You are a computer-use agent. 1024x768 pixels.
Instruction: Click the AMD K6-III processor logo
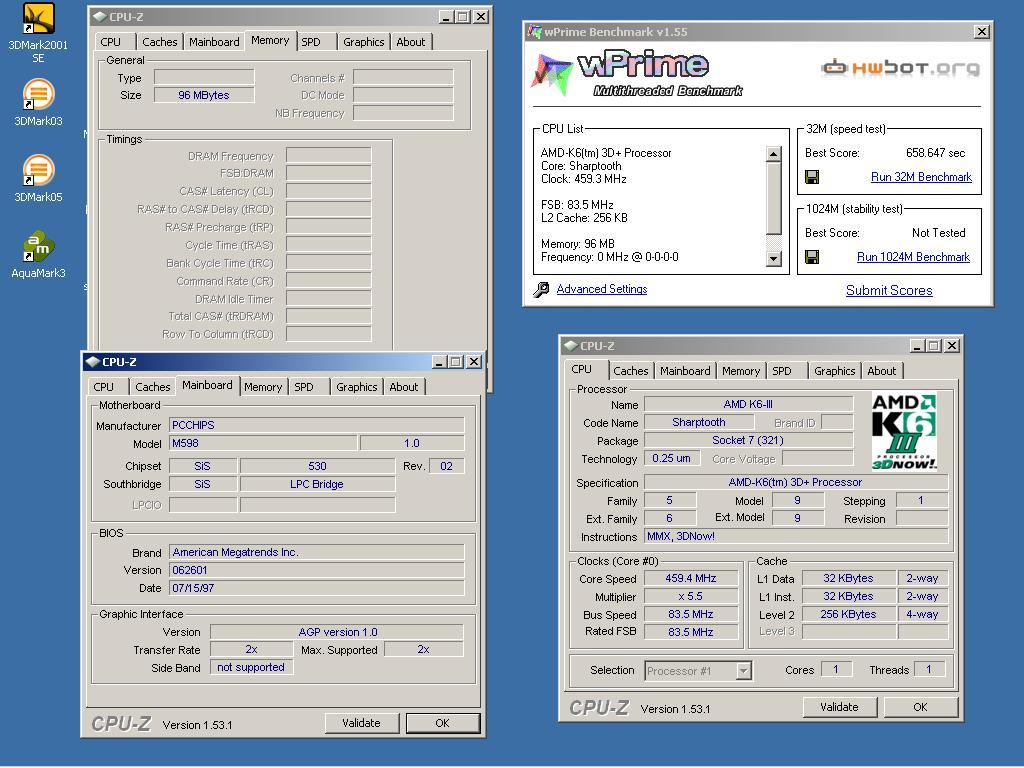pos(904,431)
